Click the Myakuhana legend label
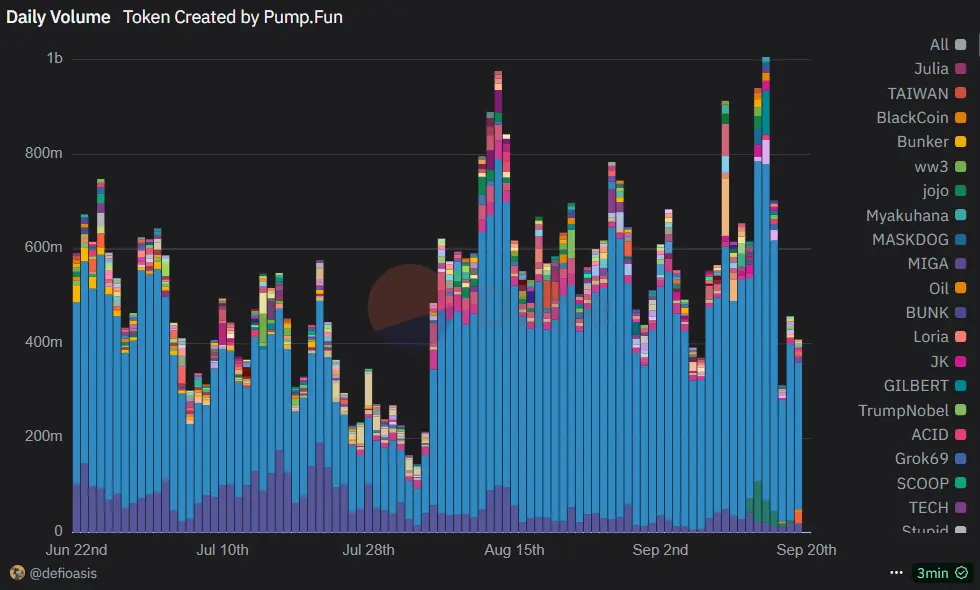980x590 pixels. [x=907, y=215]
